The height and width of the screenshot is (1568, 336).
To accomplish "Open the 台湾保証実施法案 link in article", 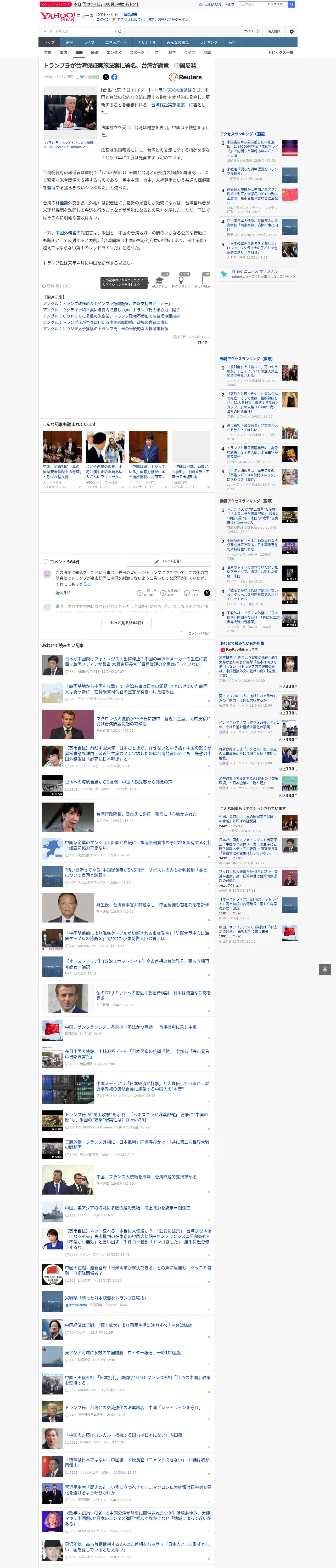I will tap(169, 105).
